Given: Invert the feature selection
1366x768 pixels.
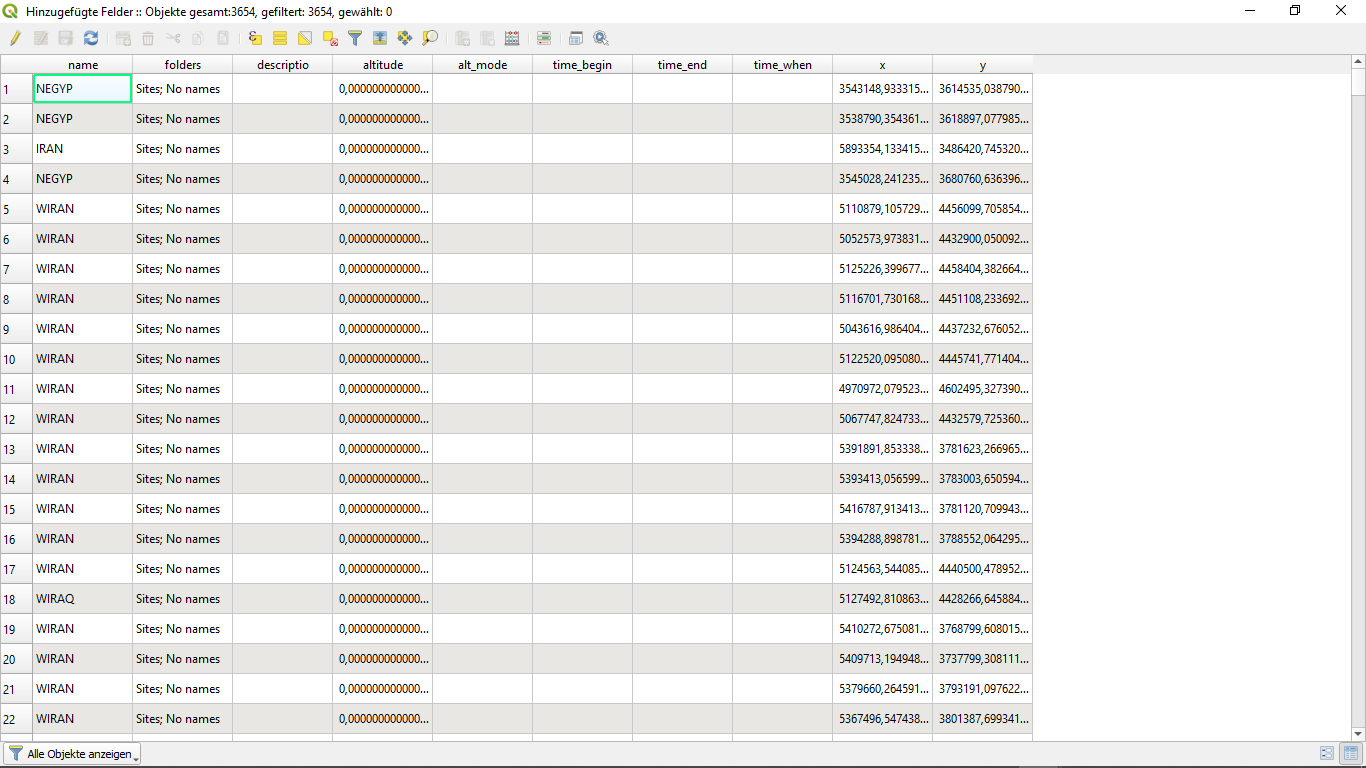Looking at the screenshot, I should [305, 38].
